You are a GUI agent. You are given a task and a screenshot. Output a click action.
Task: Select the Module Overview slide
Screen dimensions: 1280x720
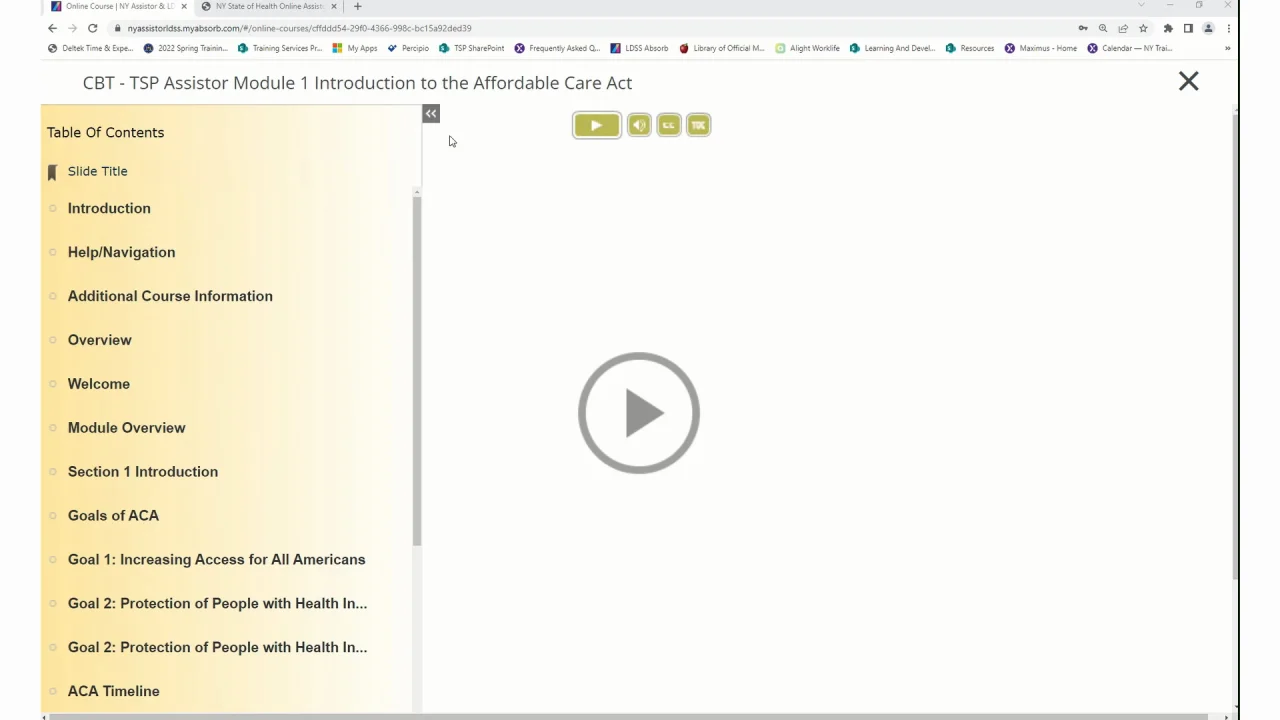tap(126, 428)
